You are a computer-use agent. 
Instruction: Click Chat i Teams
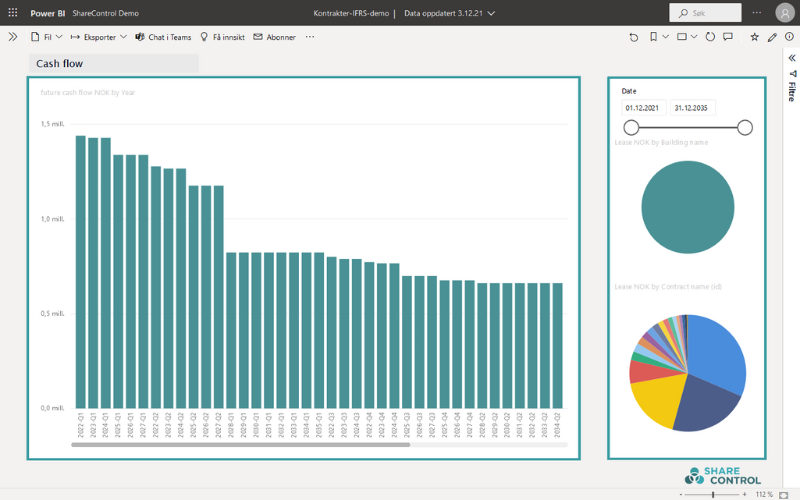163,37
